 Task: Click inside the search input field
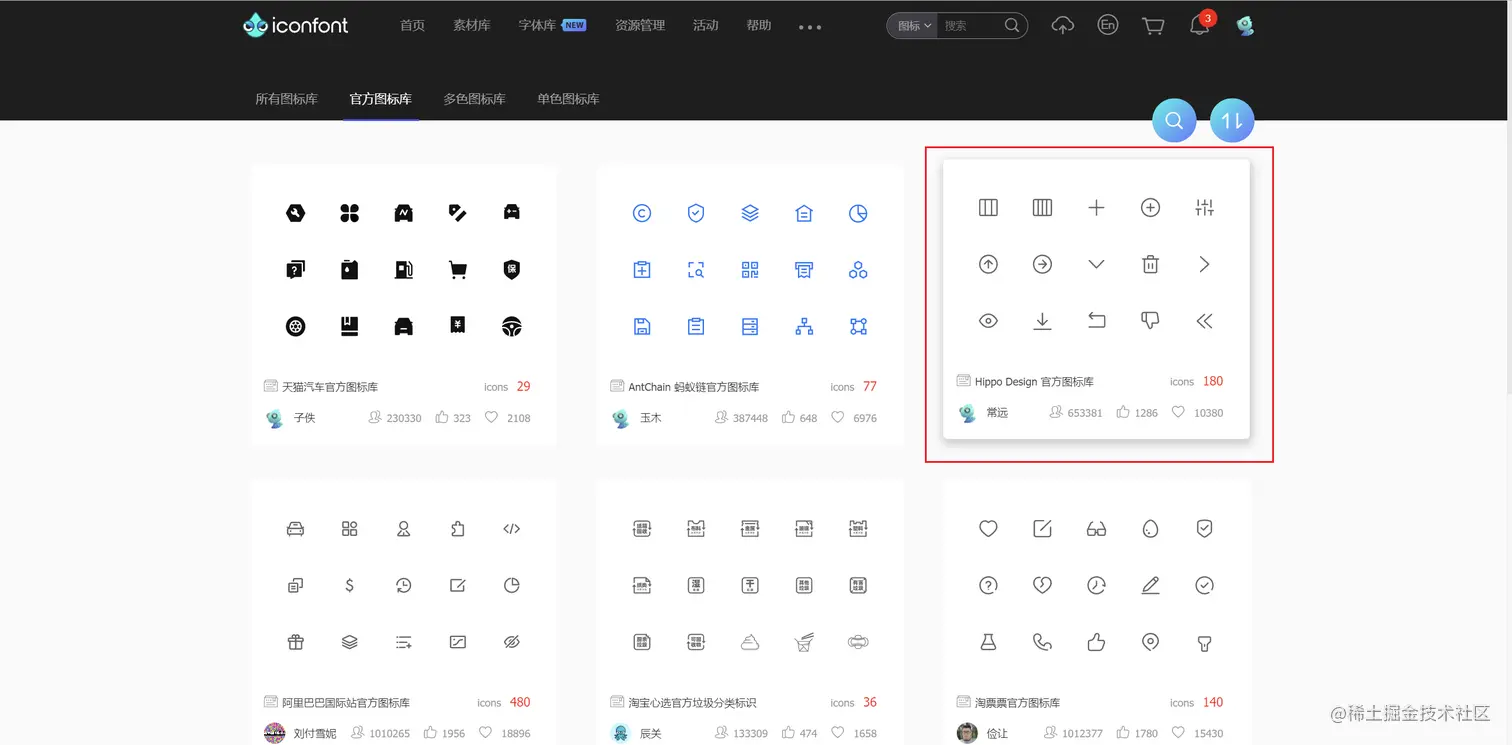(965, 26)
